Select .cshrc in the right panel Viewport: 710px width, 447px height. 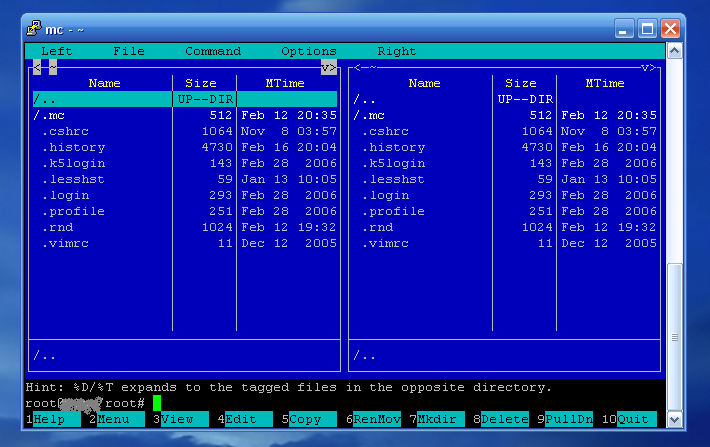[x=505, y=131]
